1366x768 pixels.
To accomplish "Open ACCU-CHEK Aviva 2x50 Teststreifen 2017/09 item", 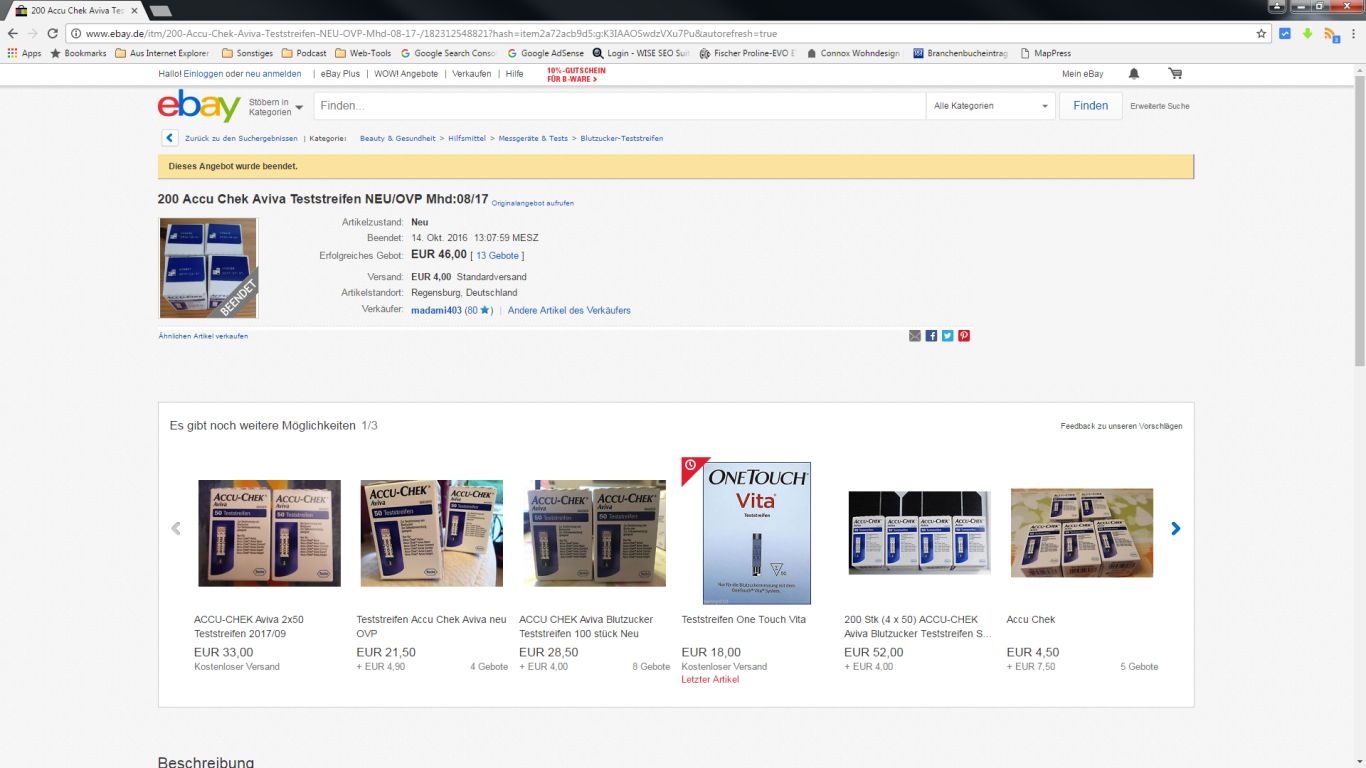I will click(x=269, y=533).
